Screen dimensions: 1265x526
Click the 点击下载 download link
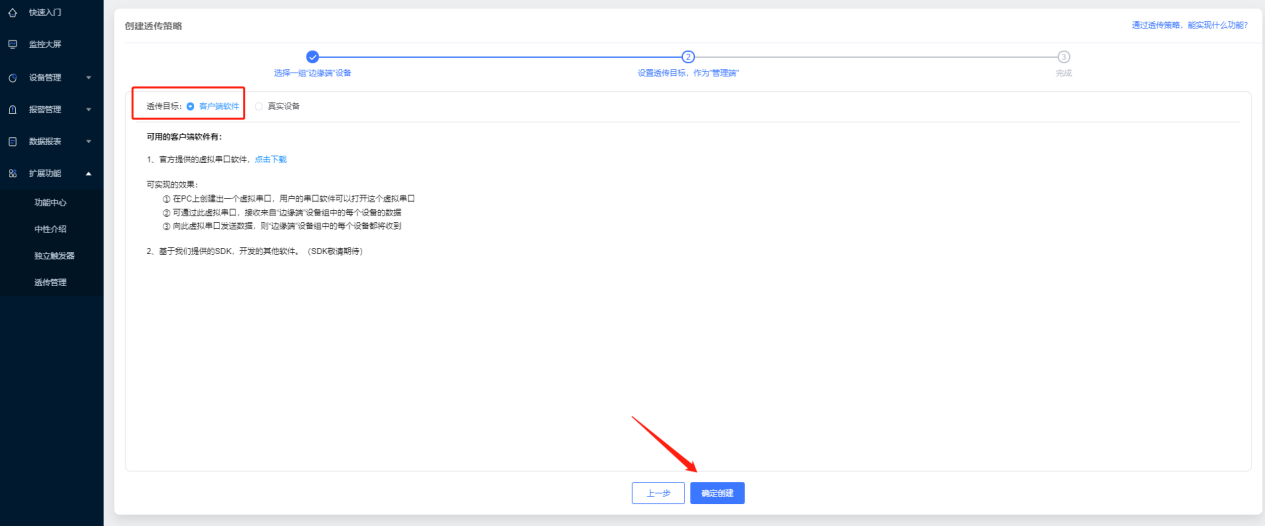point(270,159)
